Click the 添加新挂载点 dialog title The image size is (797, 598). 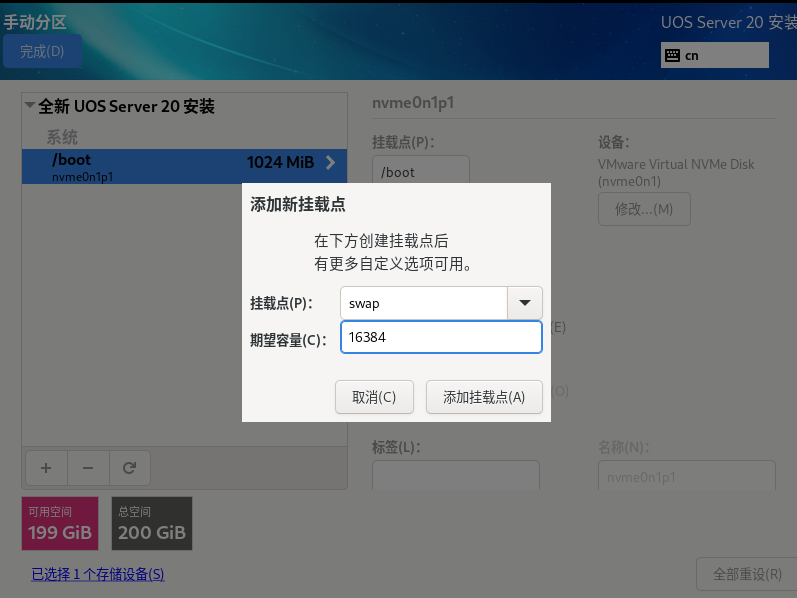click(x=298, y=204)
